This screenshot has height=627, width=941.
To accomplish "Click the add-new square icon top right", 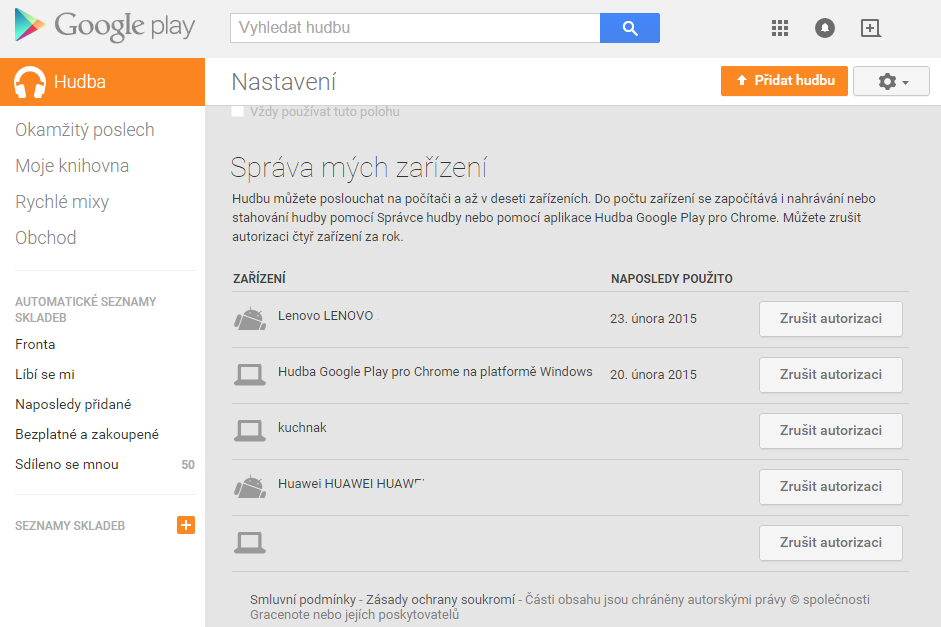I will [870, 27].
